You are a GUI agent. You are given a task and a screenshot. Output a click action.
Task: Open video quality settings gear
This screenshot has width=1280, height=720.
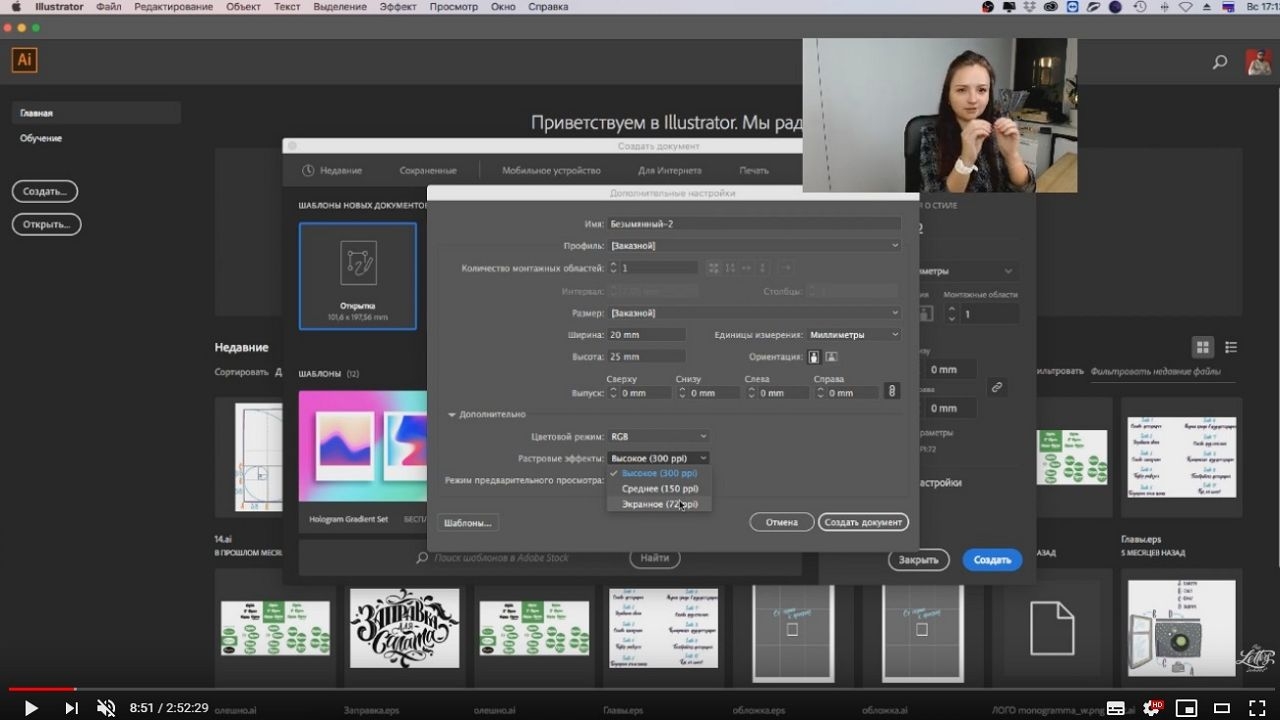pyautogui.click(x=1151, y=708)
